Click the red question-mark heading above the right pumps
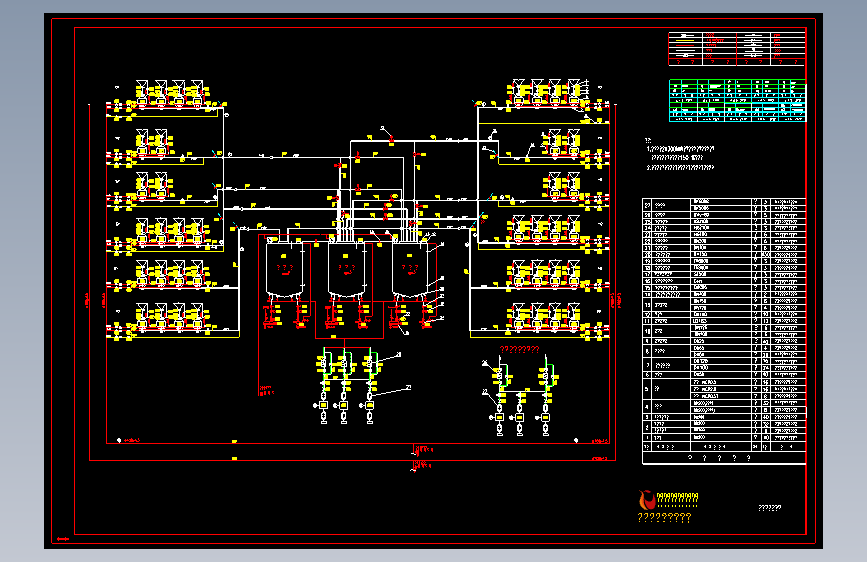Screen dimensions: 867x562 point(519,349)
